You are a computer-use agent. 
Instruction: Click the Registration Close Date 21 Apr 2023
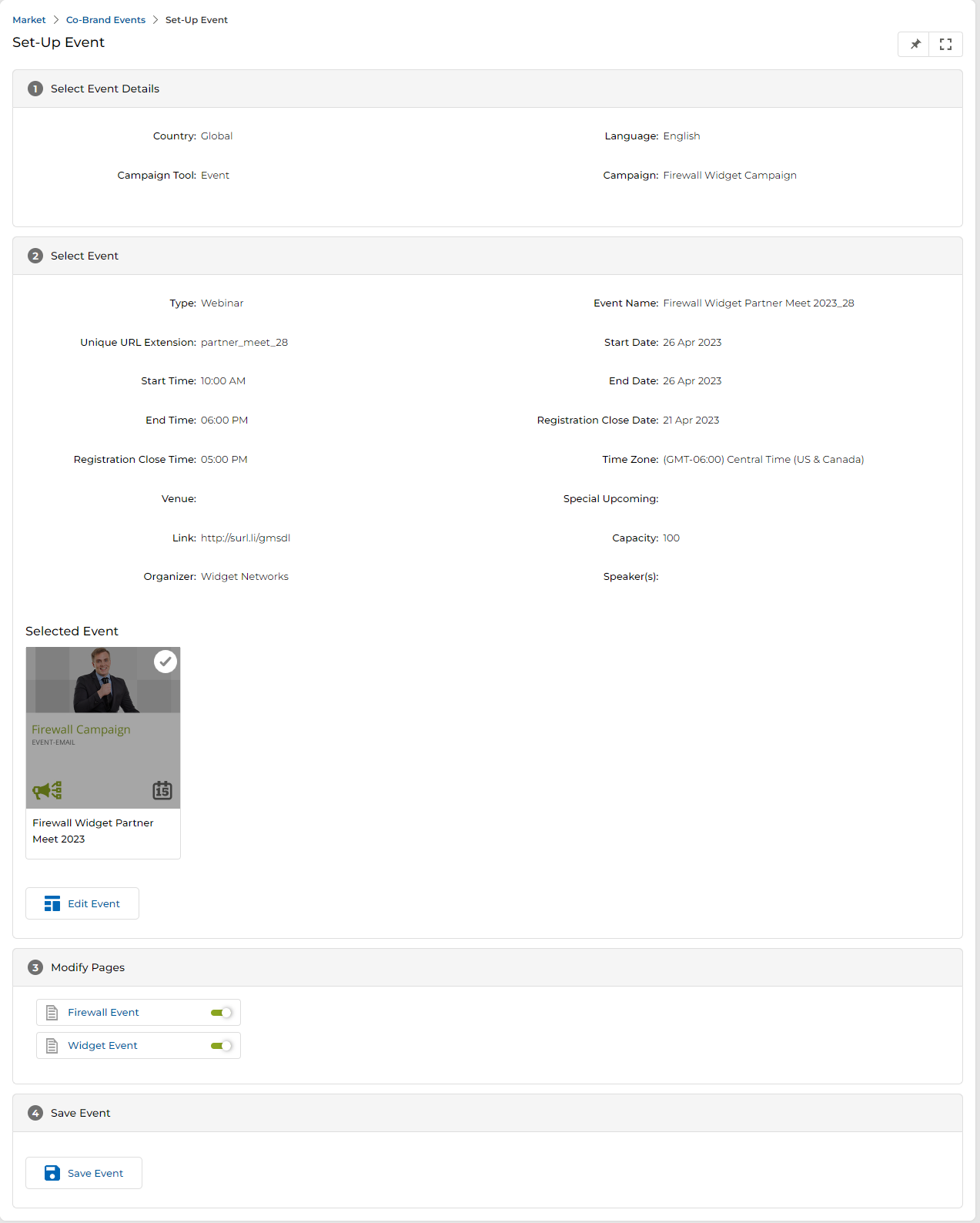pos(691,421)
